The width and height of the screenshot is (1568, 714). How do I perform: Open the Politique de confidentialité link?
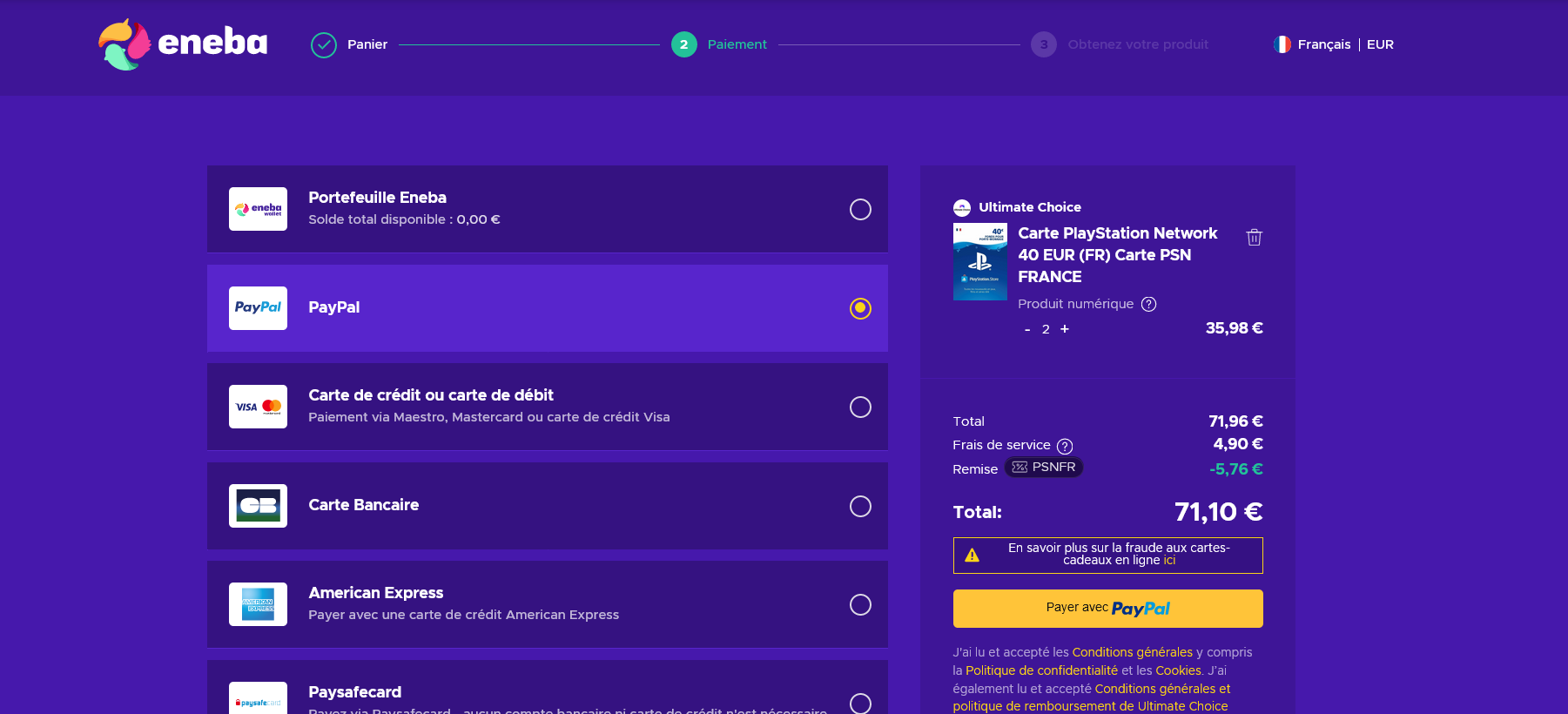1041,670
